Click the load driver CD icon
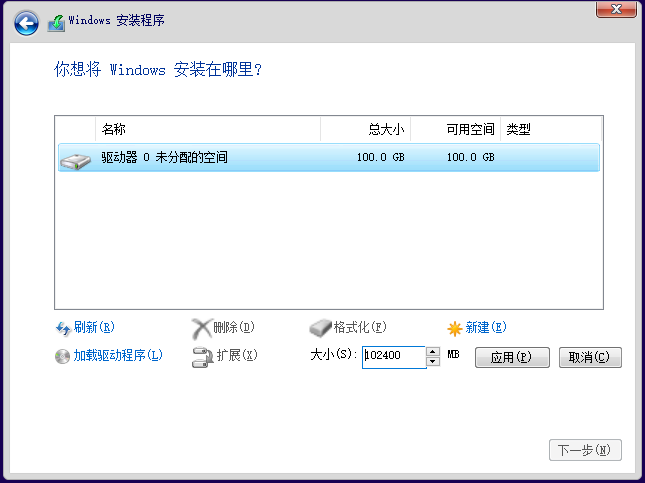This screenshot has width=645, height=483. coord(63,356)
